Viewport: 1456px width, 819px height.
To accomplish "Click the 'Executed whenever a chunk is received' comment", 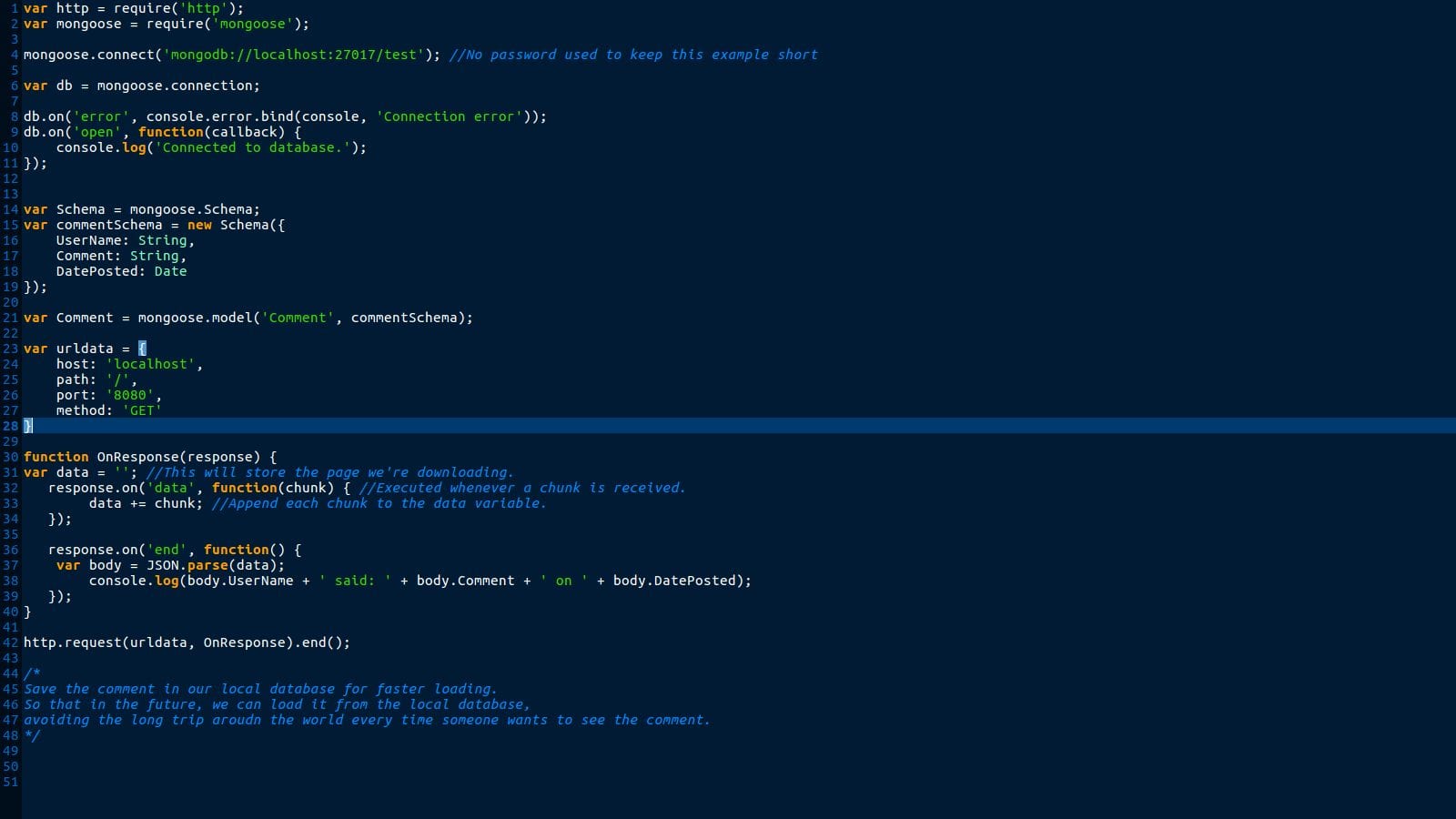I will (x=522, y=488).
